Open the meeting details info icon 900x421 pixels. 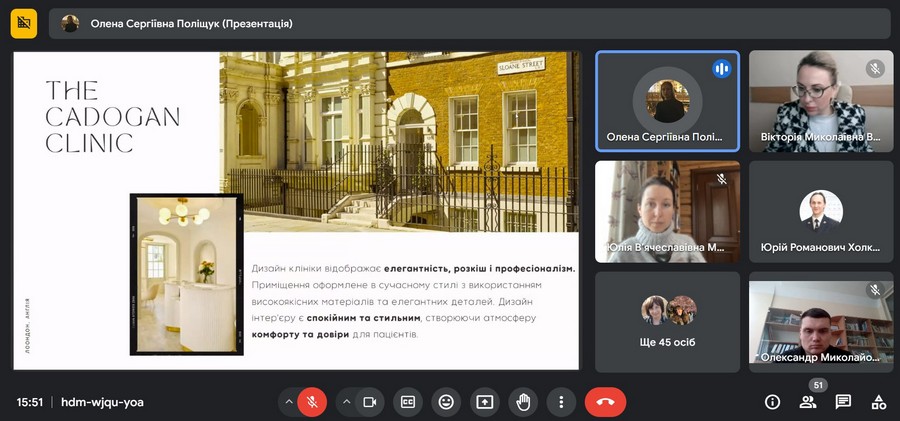coord(772,402)
